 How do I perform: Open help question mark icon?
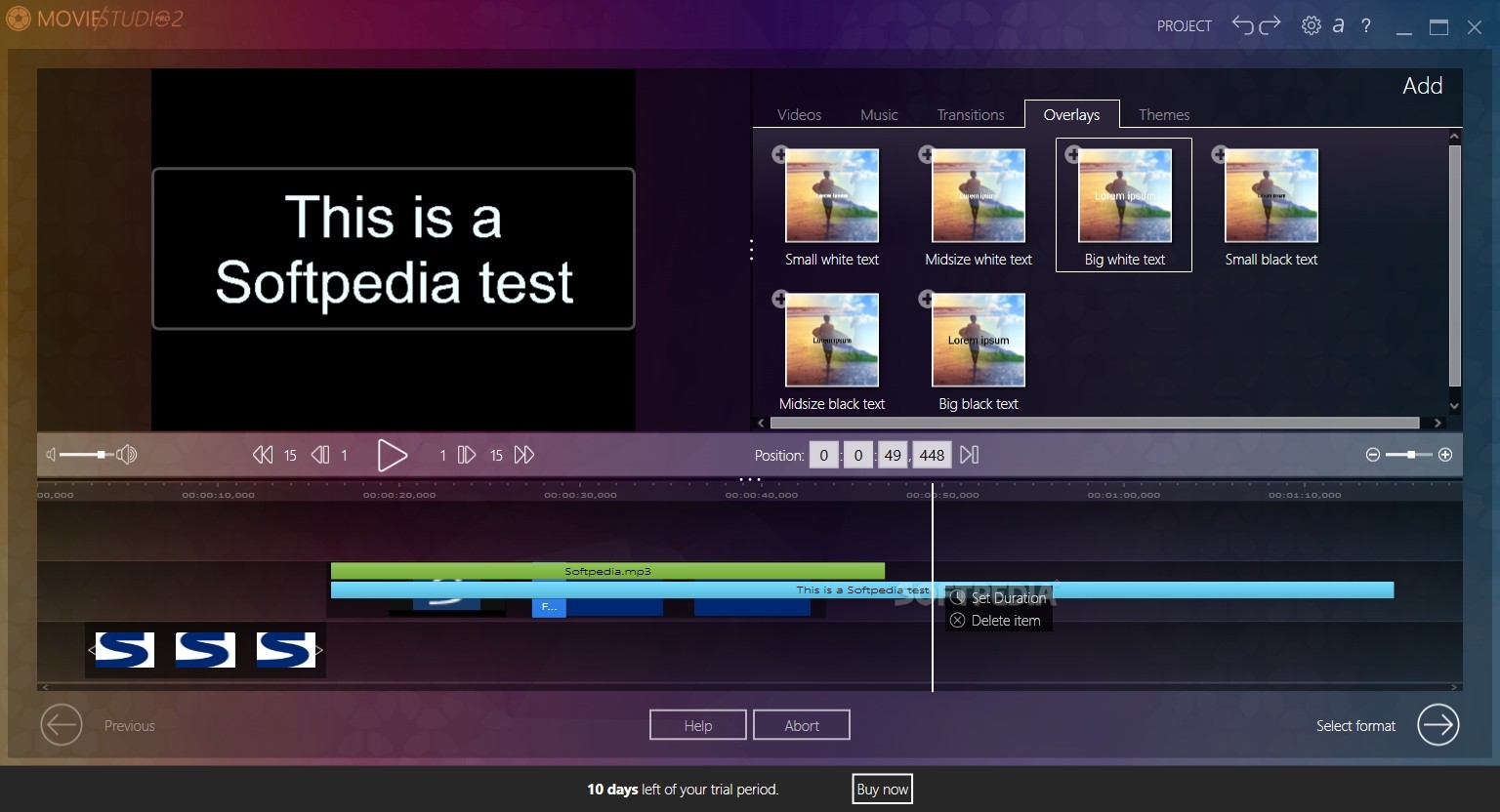point(1366,25)
